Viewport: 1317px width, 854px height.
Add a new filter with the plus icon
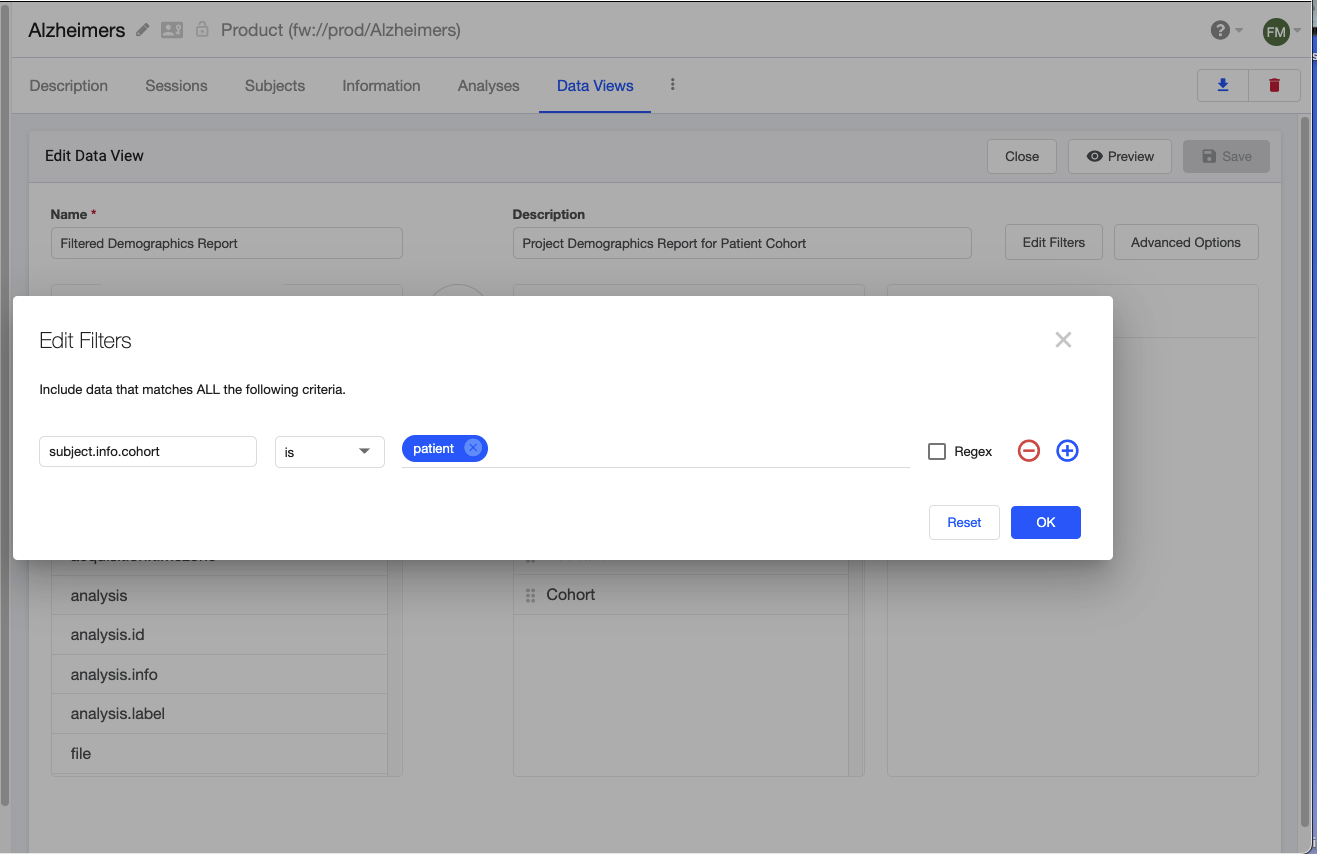(1067, 451)
